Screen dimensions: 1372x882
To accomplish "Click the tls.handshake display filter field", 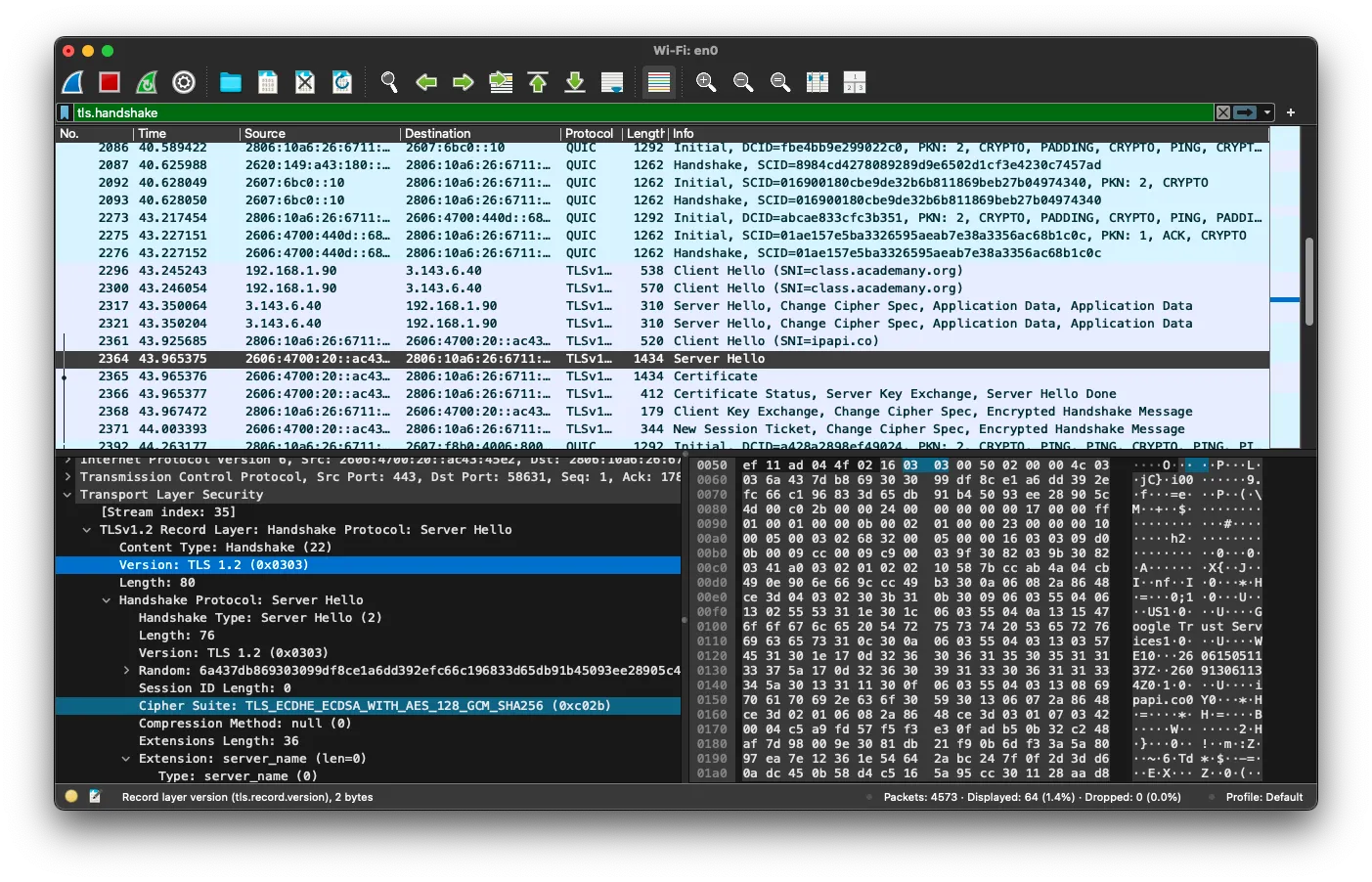I will (x=643, y=112).
